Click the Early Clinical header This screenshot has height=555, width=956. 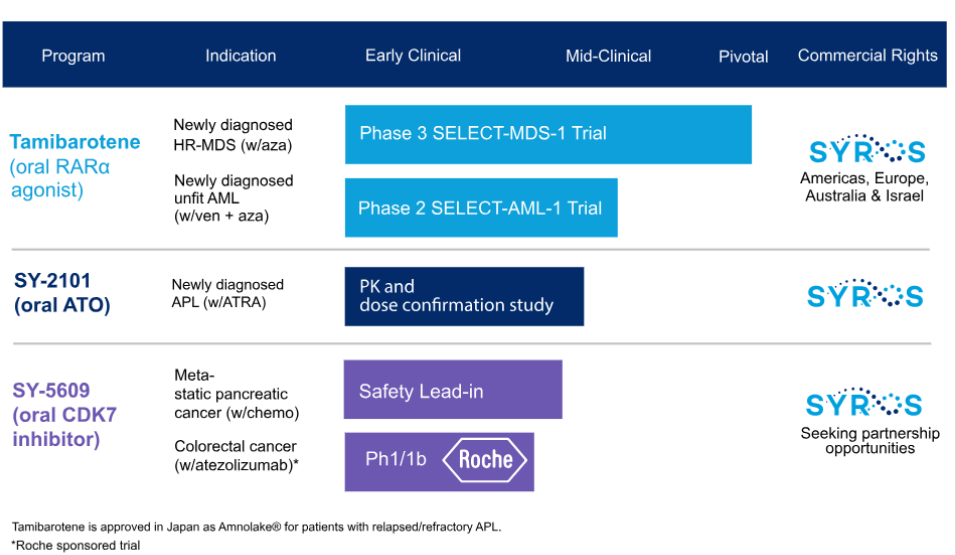pos(413,56)
